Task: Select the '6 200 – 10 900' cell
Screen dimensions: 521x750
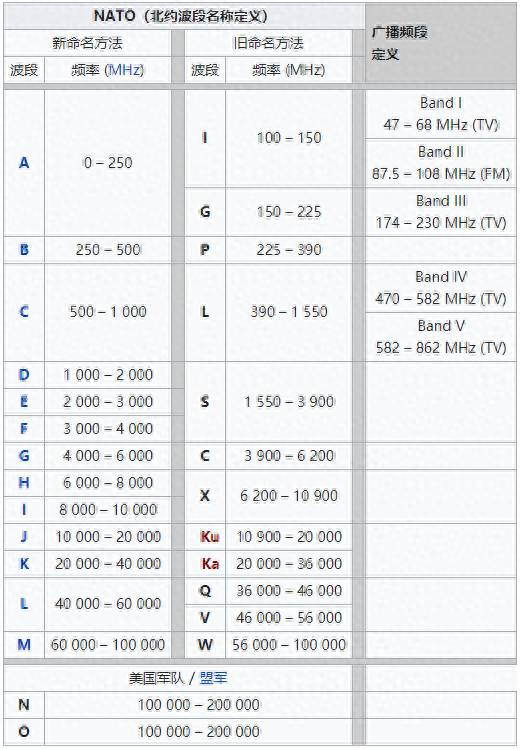Action: point(289,496)
